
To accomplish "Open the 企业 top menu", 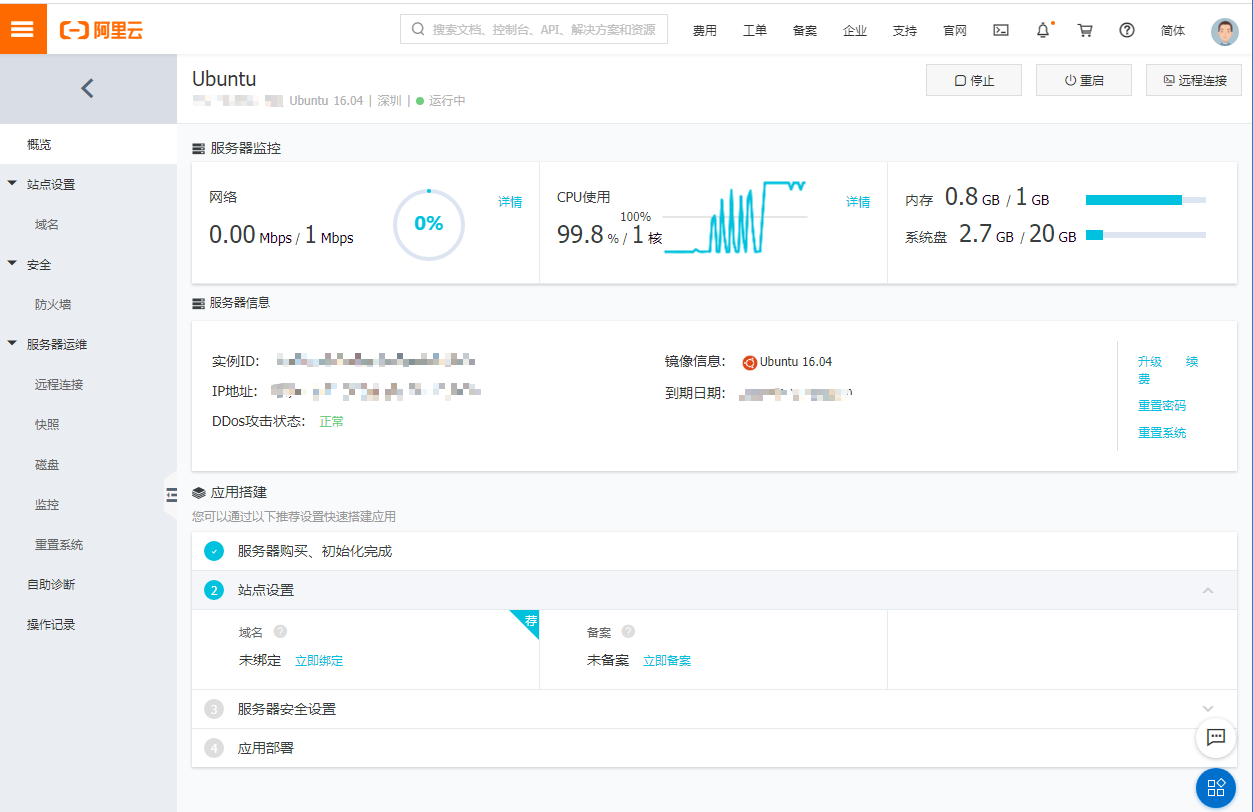I will 855,30.
